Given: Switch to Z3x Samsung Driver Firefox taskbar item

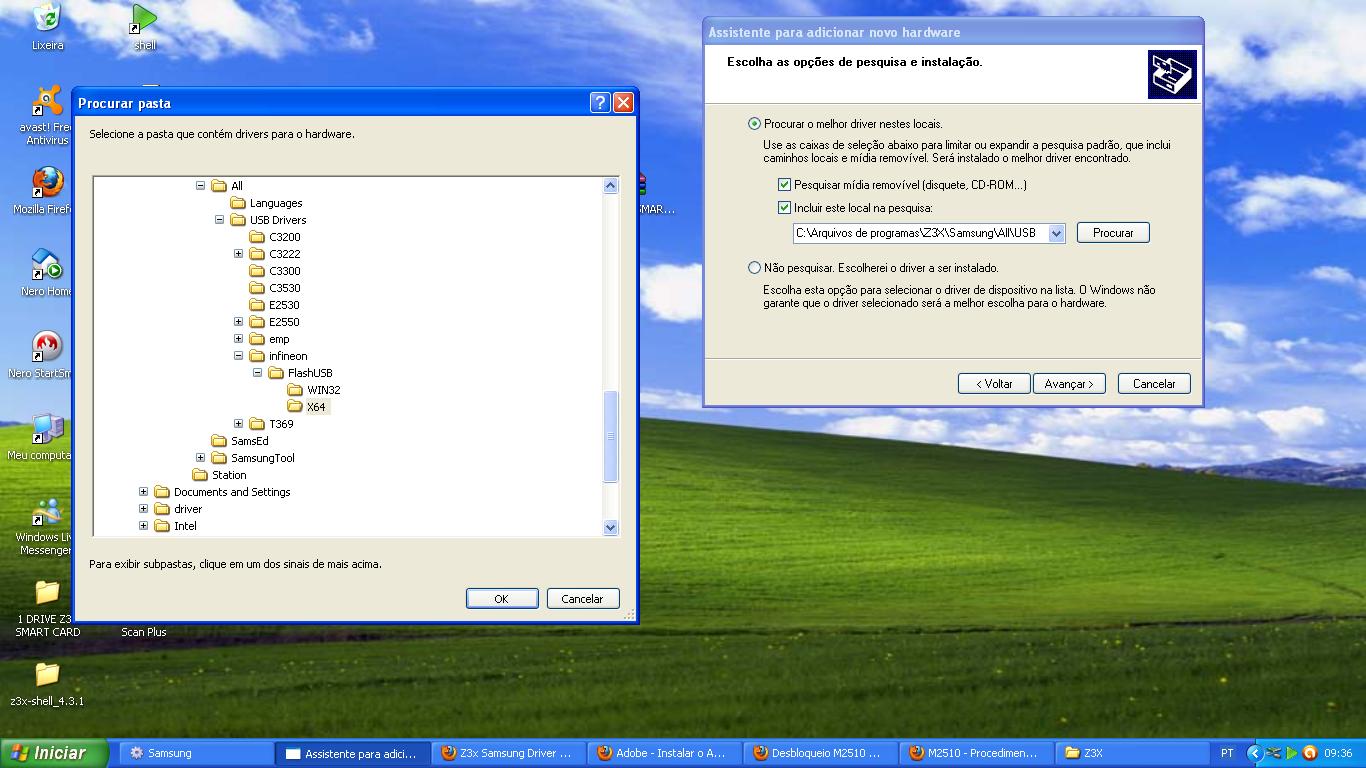Looking at the screenshot, I should [511, 753].
